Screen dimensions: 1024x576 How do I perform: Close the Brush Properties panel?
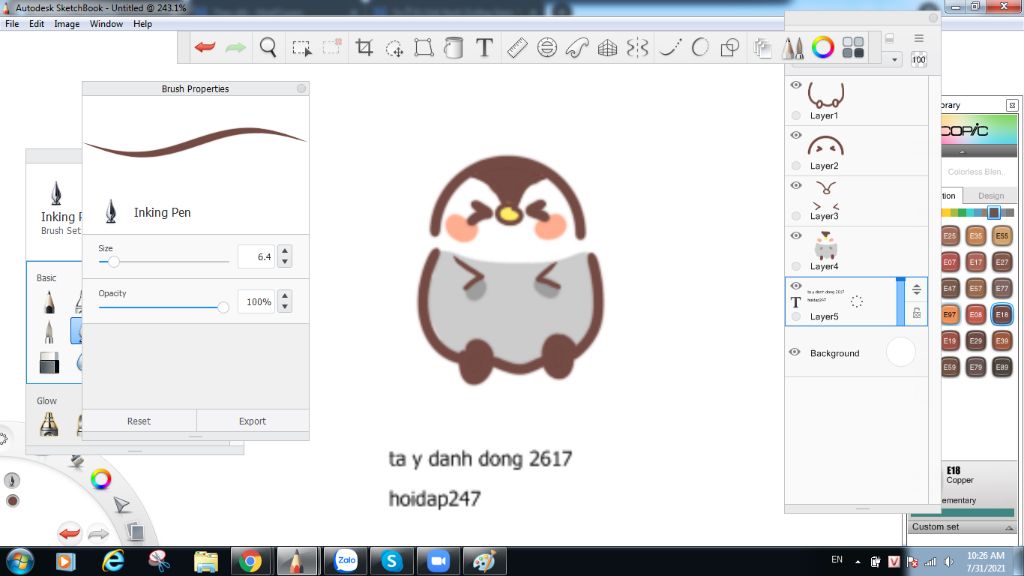[301, 88]
